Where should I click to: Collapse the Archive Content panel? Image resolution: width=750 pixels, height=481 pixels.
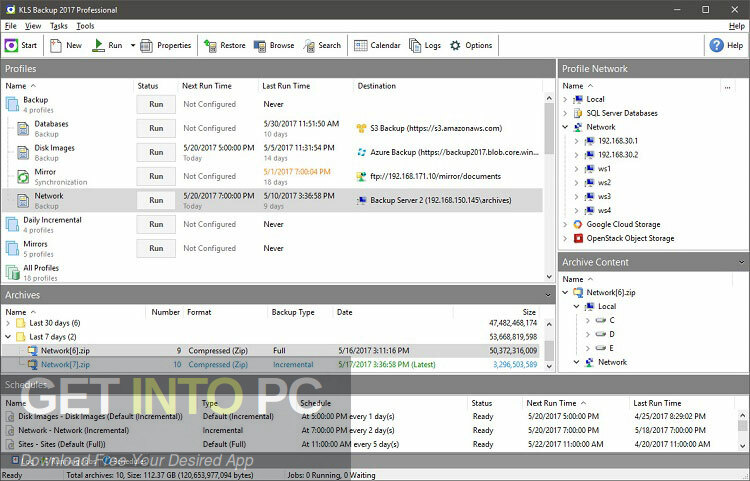[x=741, y=262]
